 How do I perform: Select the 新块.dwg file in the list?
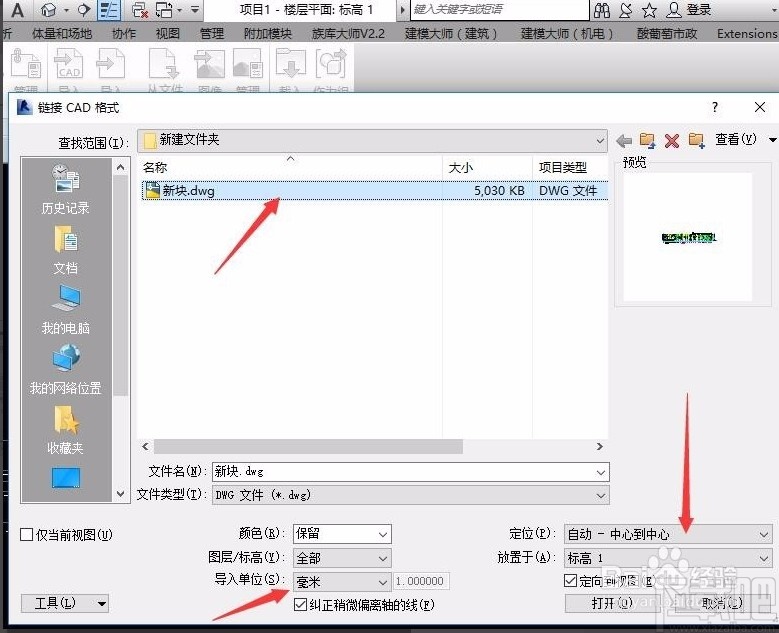(375, 190)
